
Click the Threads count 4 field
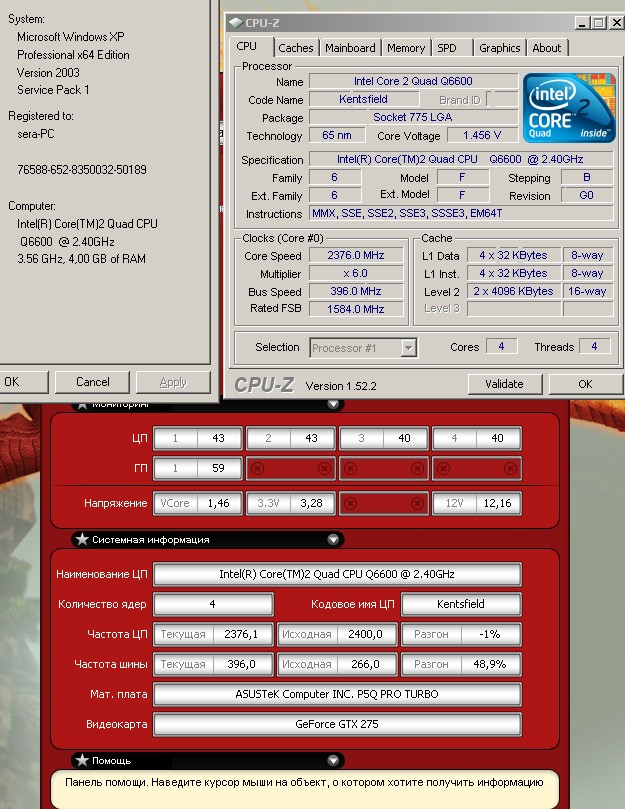coord(595,346)
